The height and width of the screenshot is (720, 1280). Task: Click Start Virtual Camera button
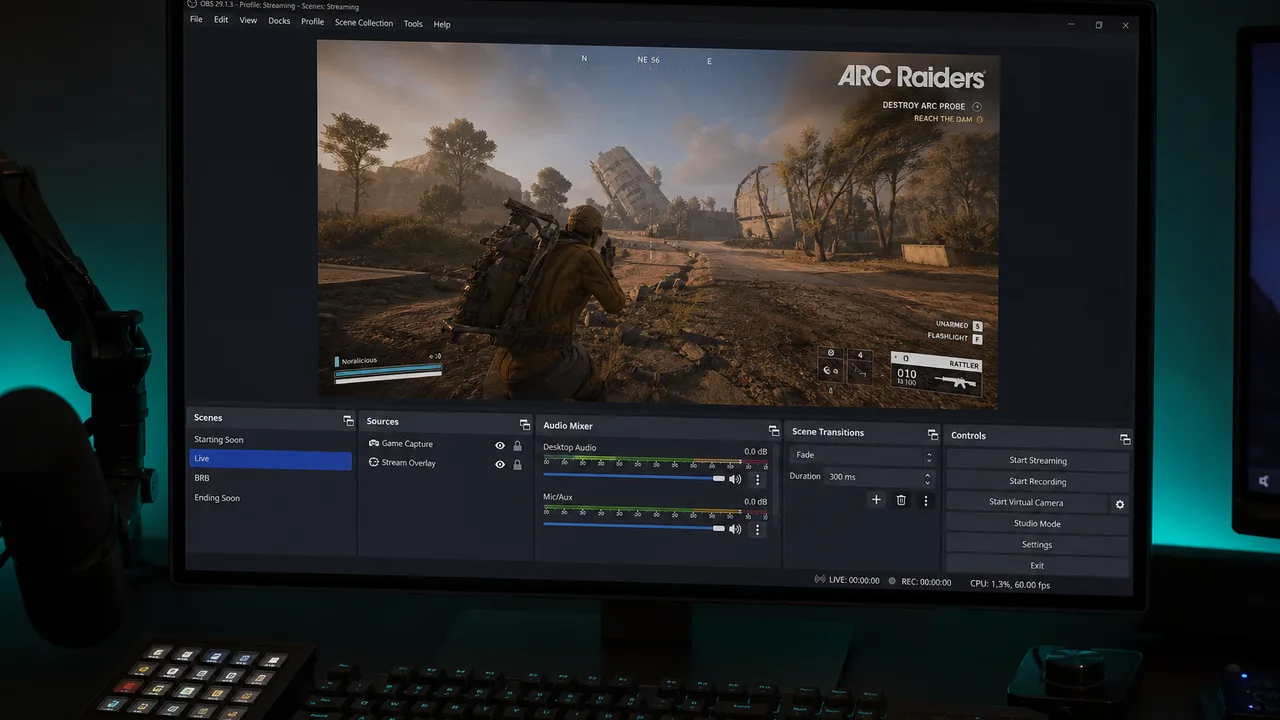pyautogui.click(x=1026, y=503)
